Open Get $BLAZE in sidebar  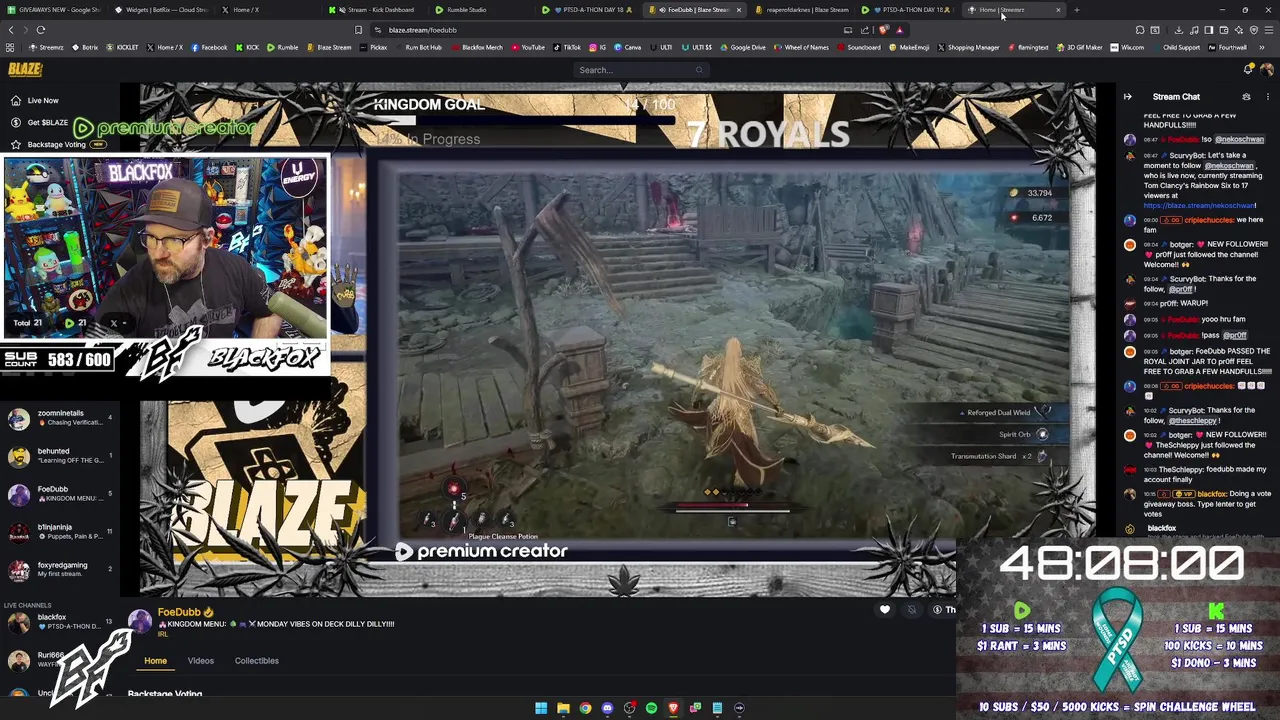coord(39,122)
